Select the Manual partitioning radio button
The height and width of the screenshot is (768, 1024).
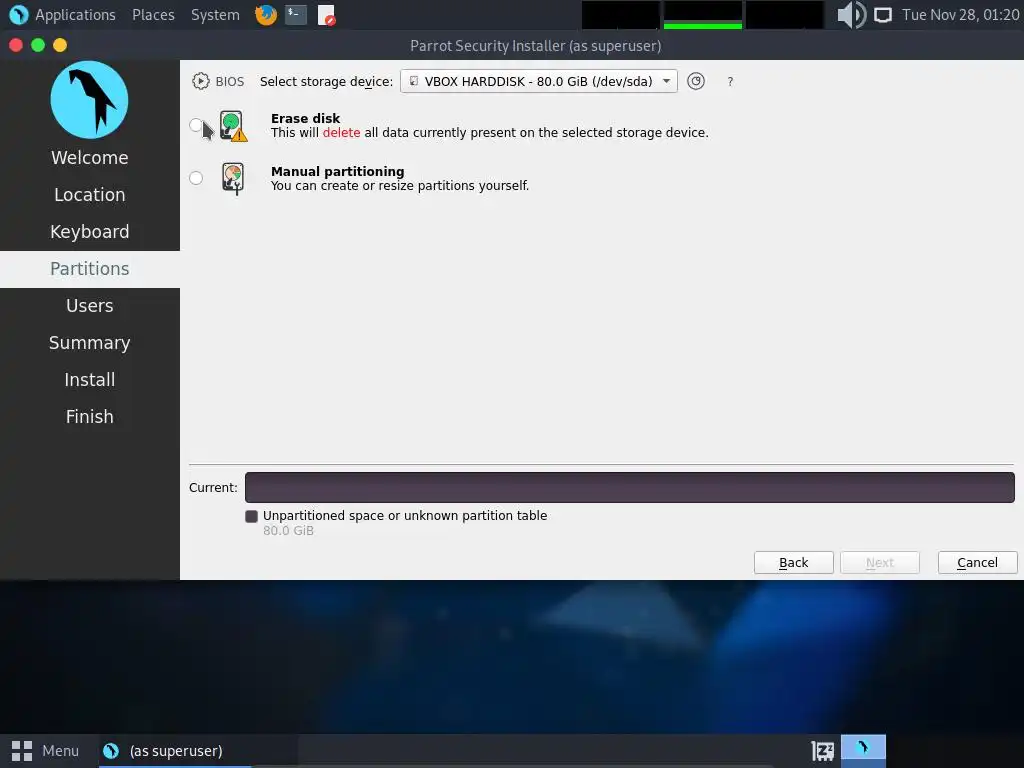point(196,178)
